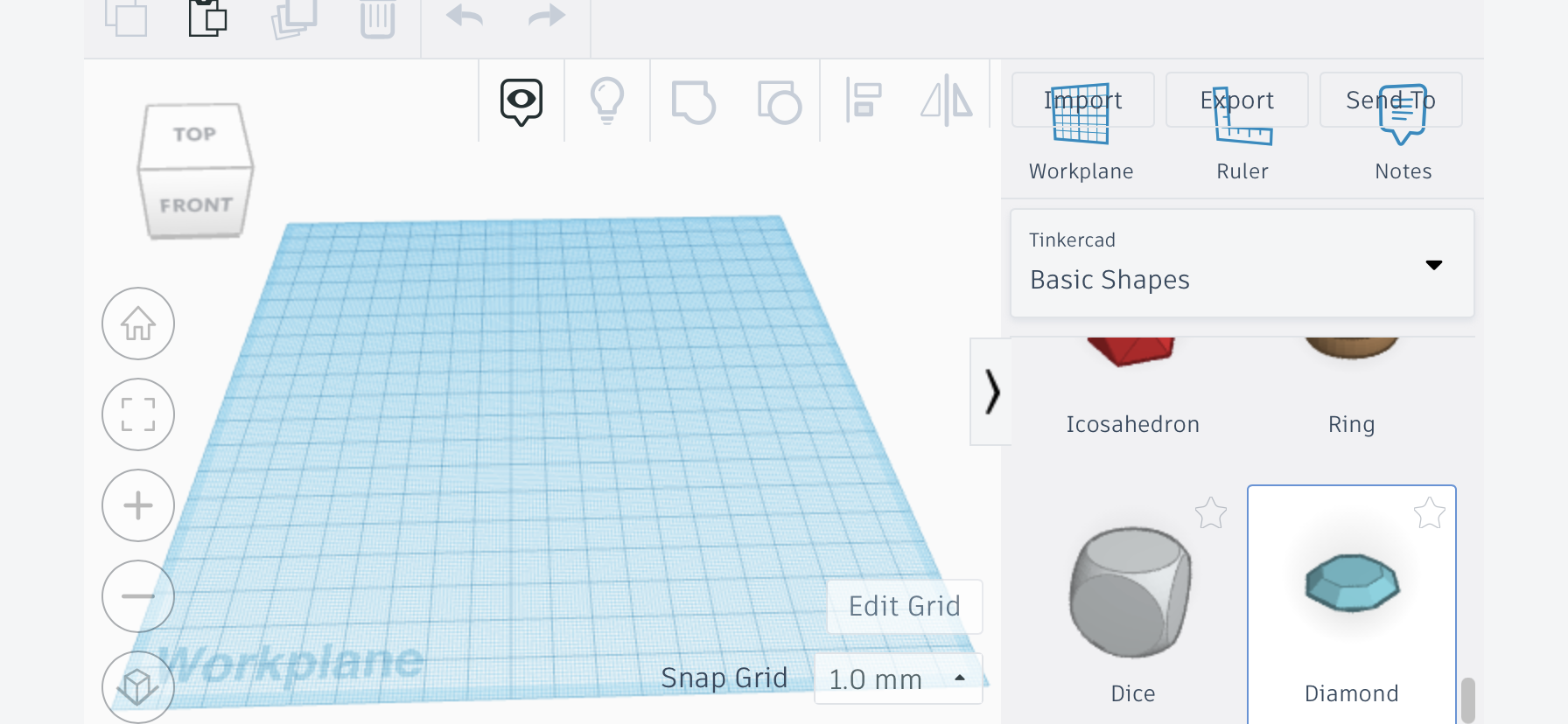
Task: Favorite the Diamond shape with star
Action: pos(1430,513)
